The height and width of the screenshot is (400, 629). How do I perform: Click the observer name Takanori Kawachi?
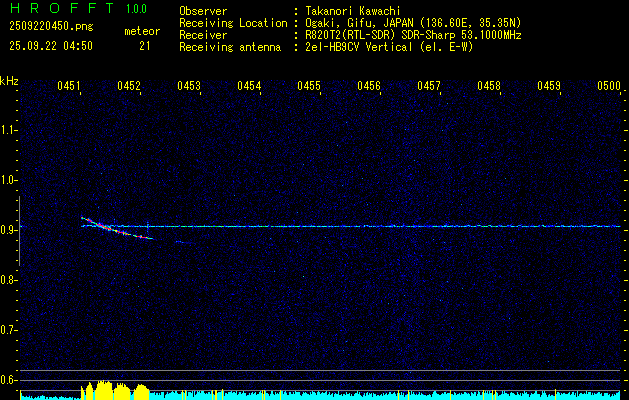[x=354, y=11]
